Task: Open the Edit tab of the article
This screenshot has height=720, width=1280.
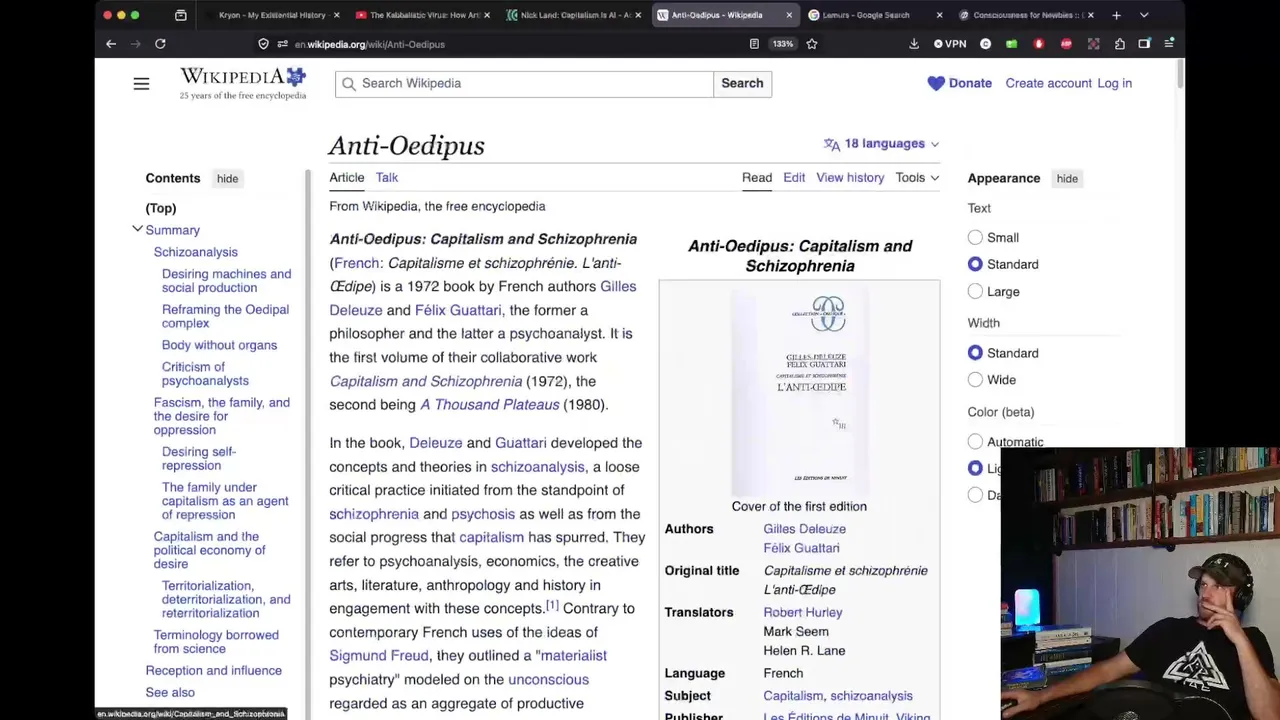Action: (x=794, y=178)
